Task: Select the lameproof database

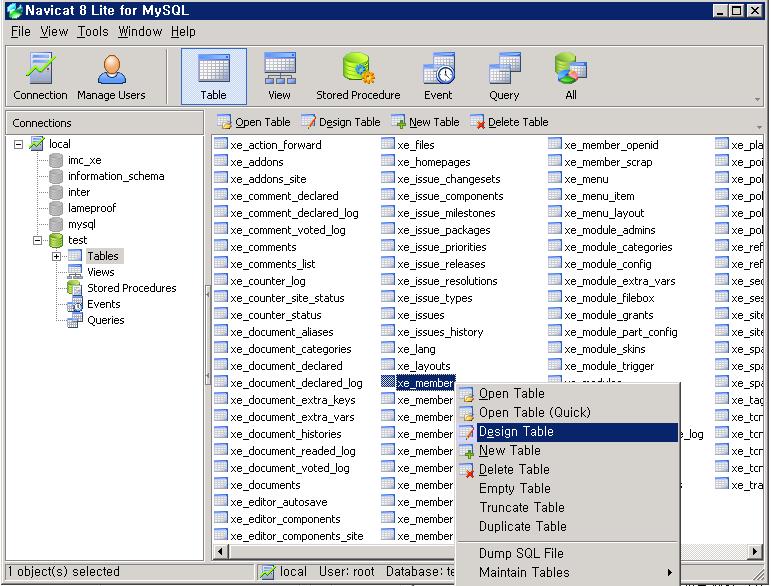Action: coord(92,208)
